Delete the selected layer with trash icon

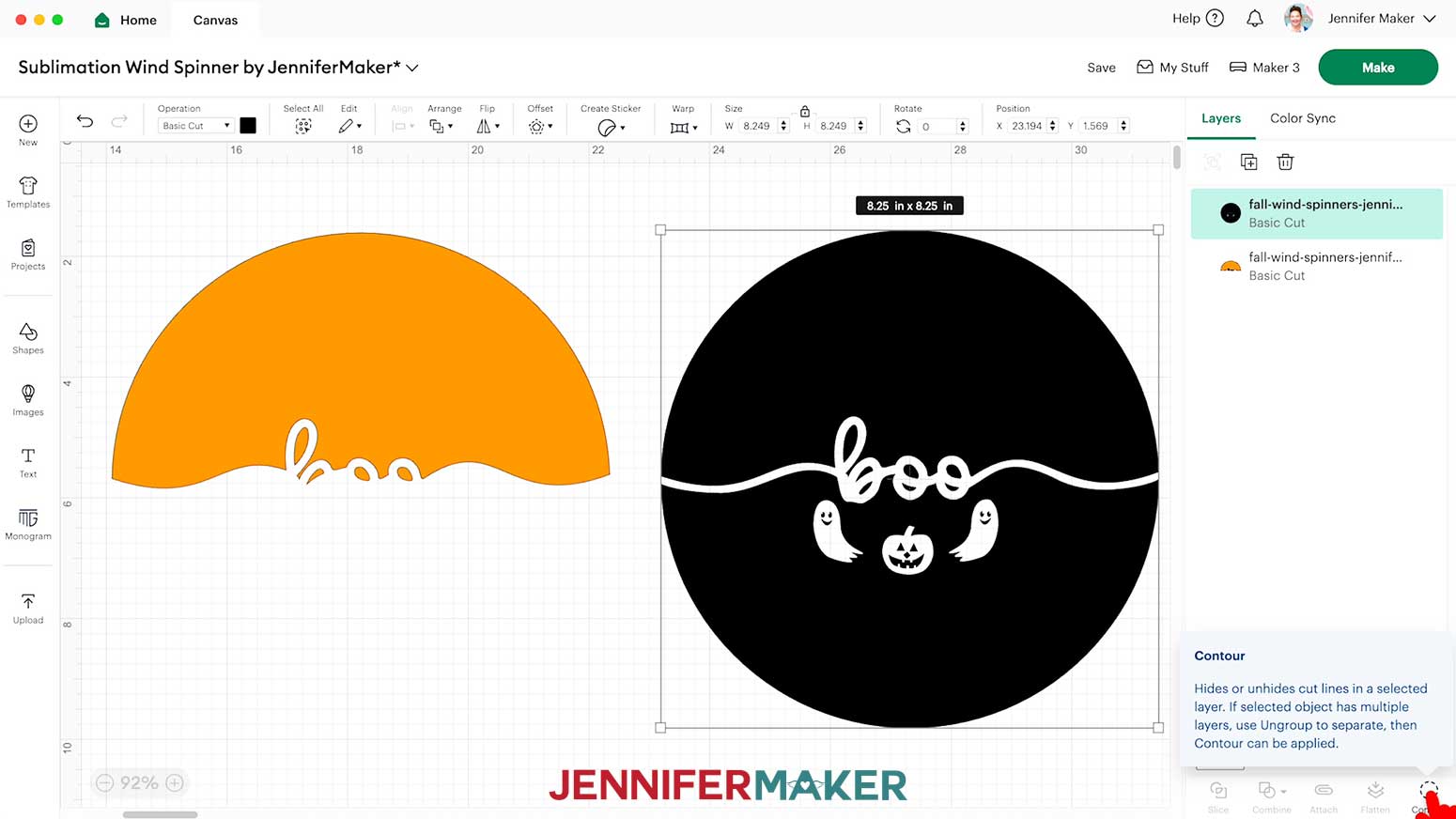click(1285, 162)
